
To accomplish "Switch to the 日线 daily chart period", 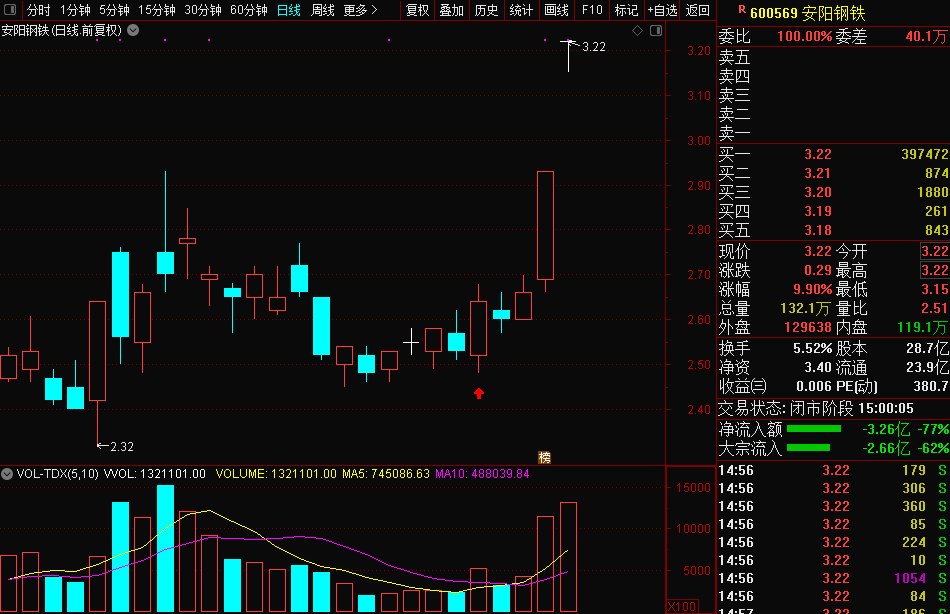I will 288,10.
